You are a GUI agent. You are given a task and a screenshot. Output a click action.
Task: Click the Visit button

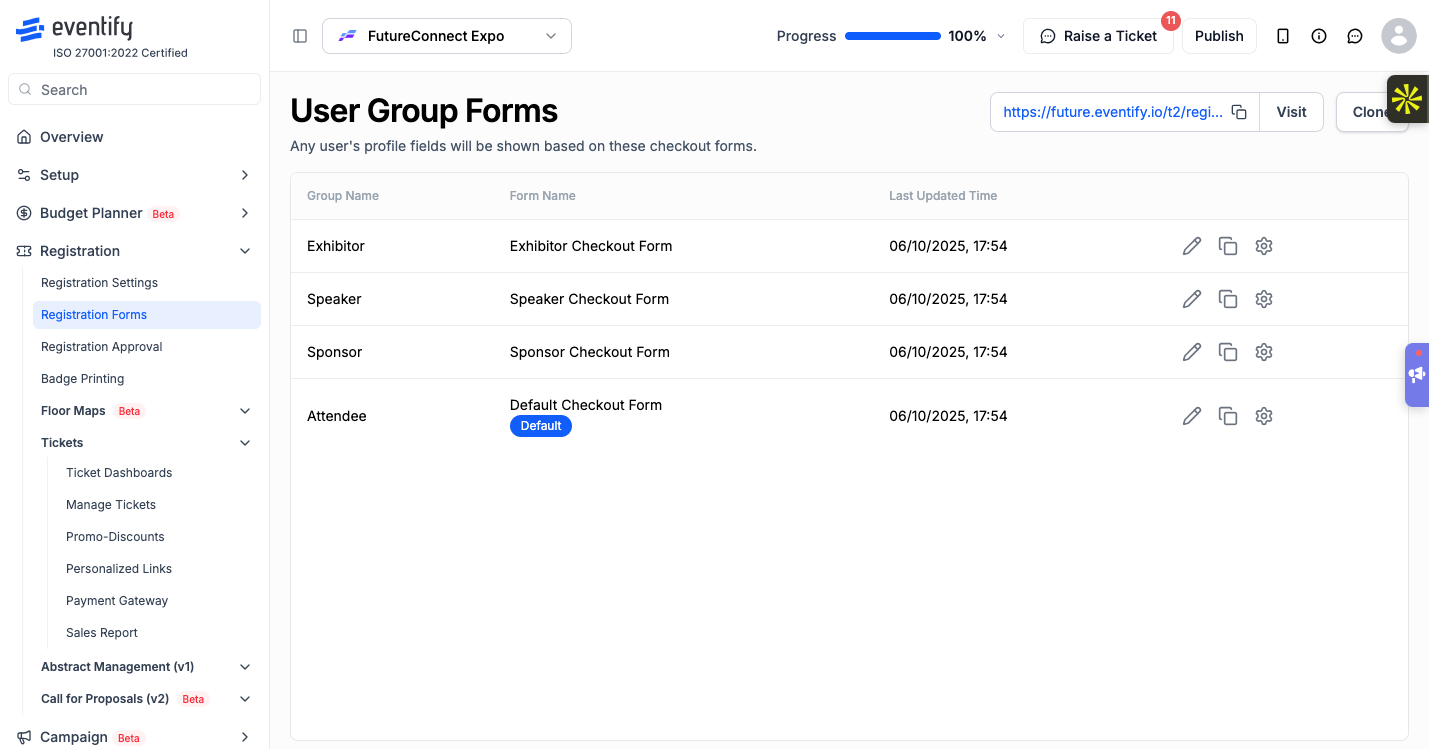(1291, 112)
